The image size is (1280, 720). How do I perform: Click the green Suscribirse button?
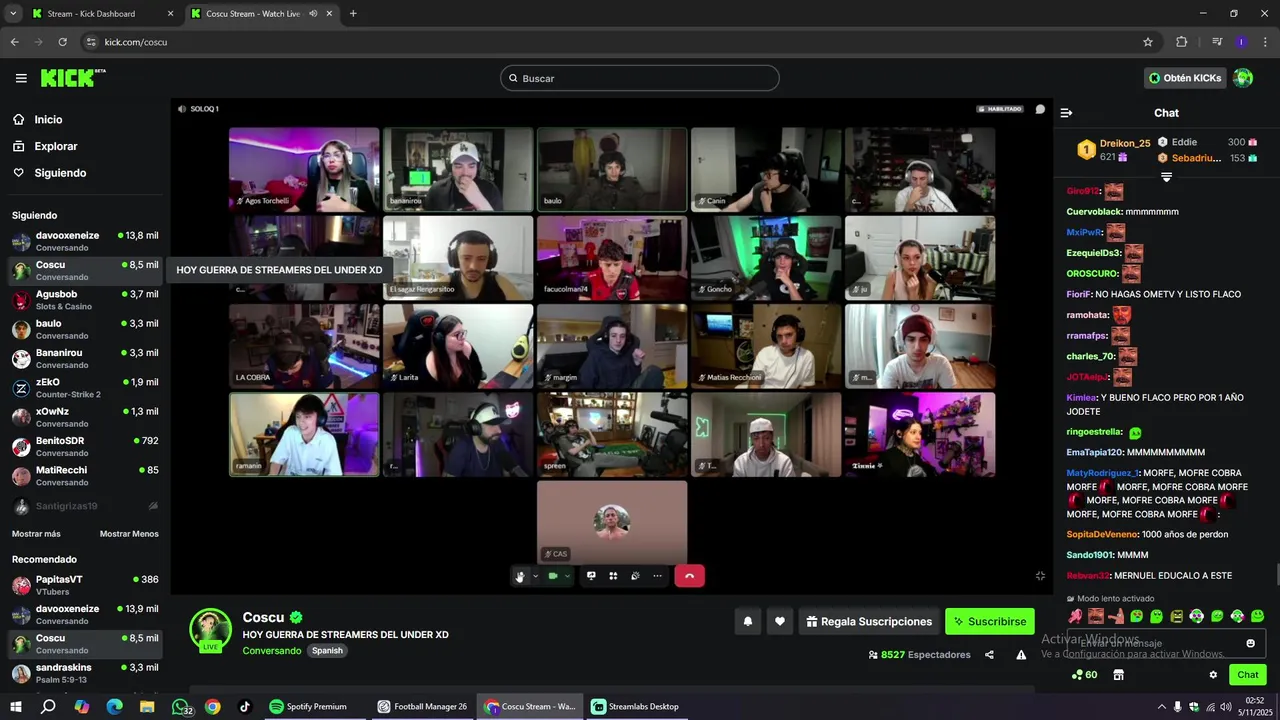[989, 621]
